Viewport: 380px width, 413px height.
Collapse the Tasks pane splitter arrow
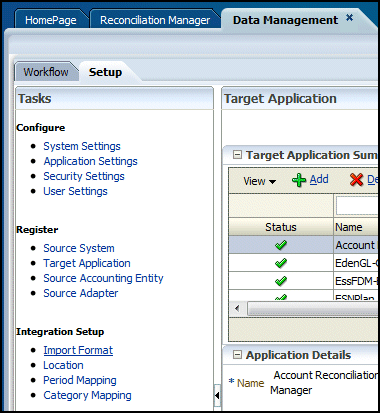click(217, 396)
